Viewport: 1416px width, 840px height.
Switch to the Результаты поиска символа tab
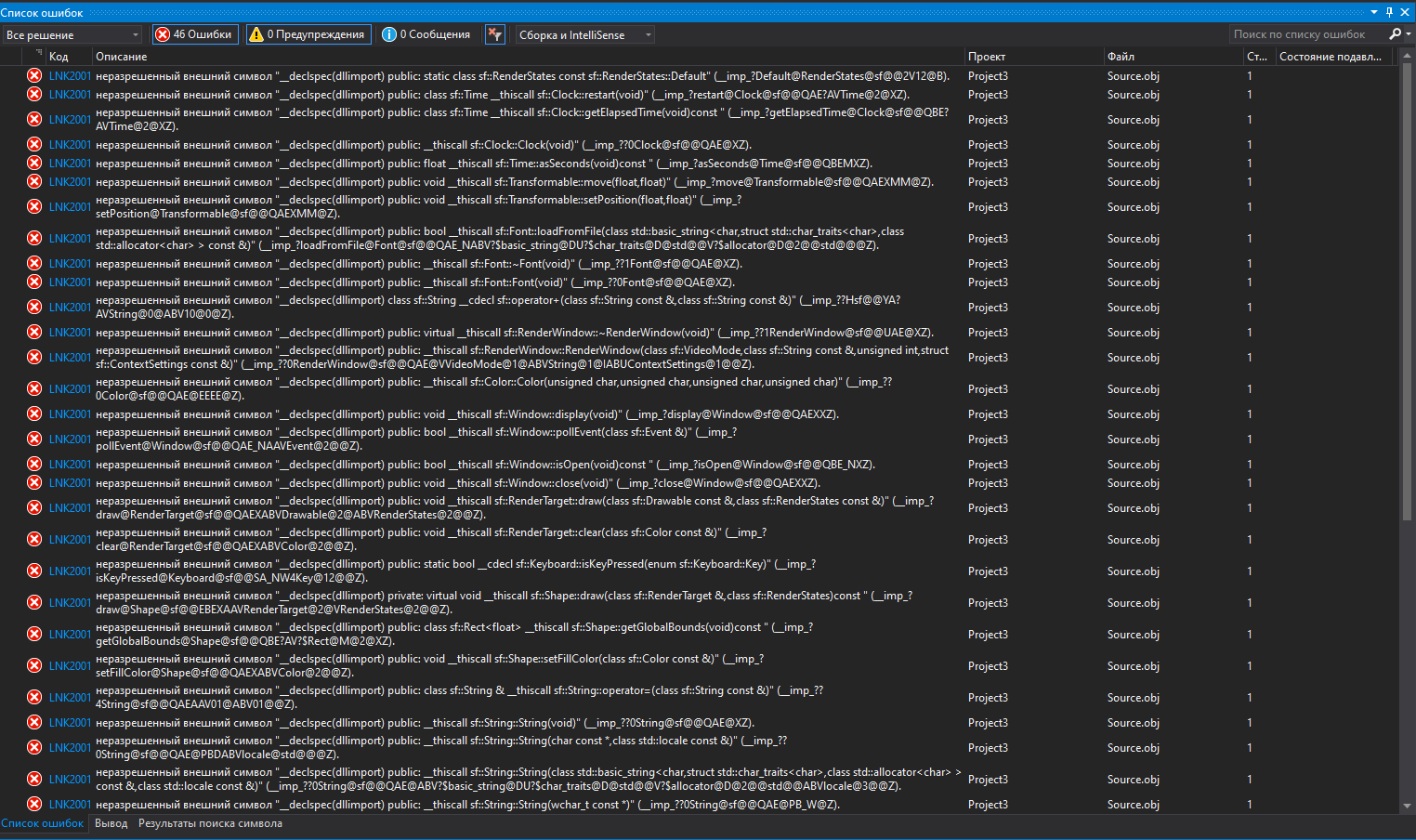tap(210, 823)
